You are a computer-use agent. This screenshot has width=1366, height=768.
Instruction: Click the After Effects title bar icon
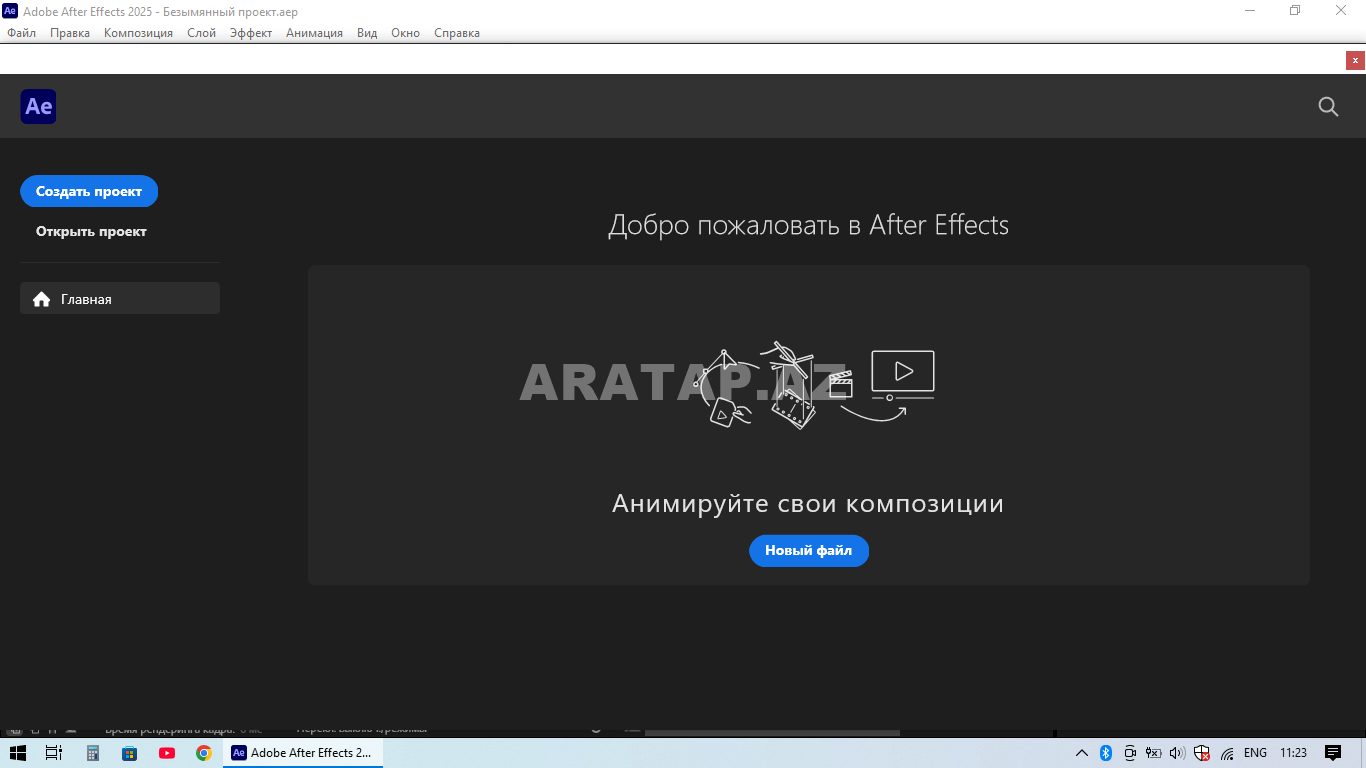coord(10,11)
